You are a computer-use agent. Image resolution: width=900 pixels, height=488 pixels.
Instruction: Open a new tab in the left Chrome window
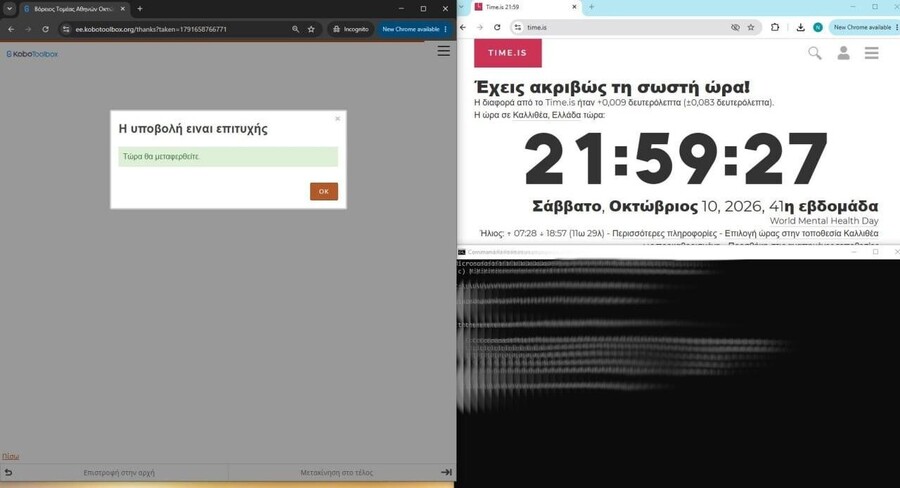tap(139, 9)
